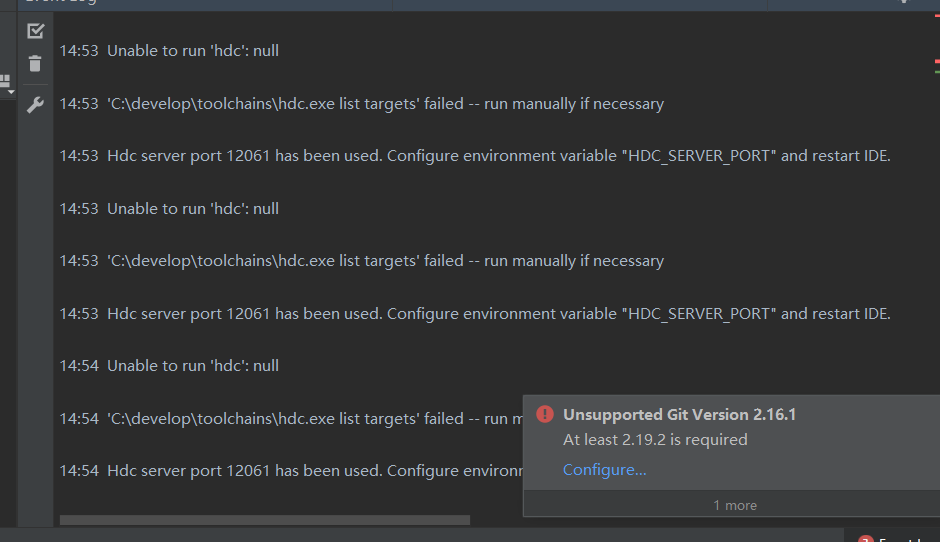The width and height of the screenshot is (940, 542).
Task: Jump to the green stripe marker on right edge
Action: pos(937,72)
